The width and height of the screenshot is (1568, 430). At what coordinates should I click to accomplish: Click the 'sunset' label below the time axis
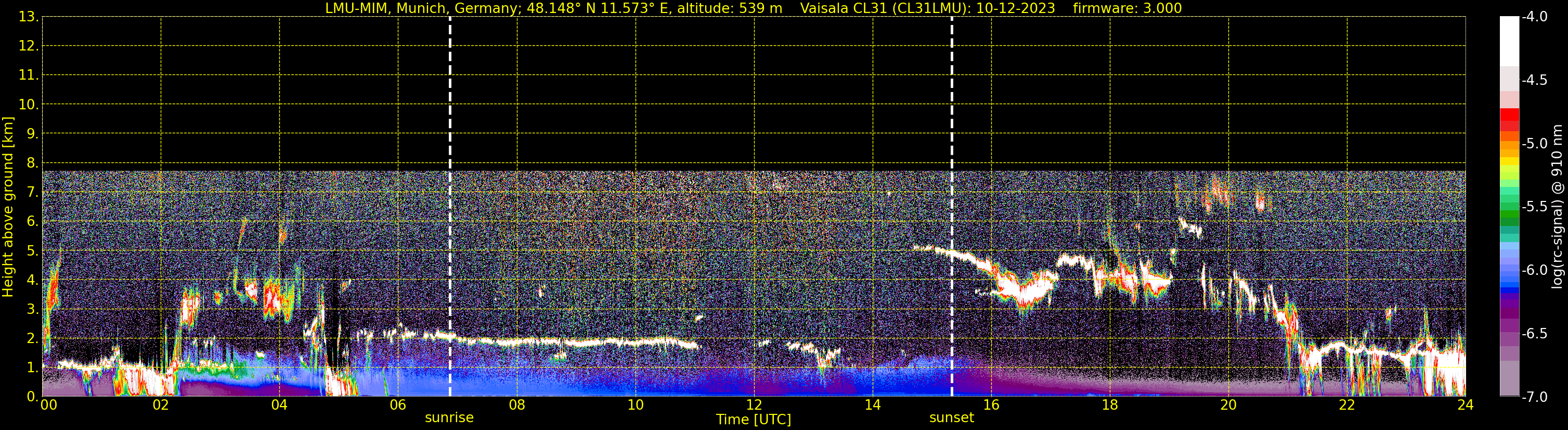[x=951, y=418]
